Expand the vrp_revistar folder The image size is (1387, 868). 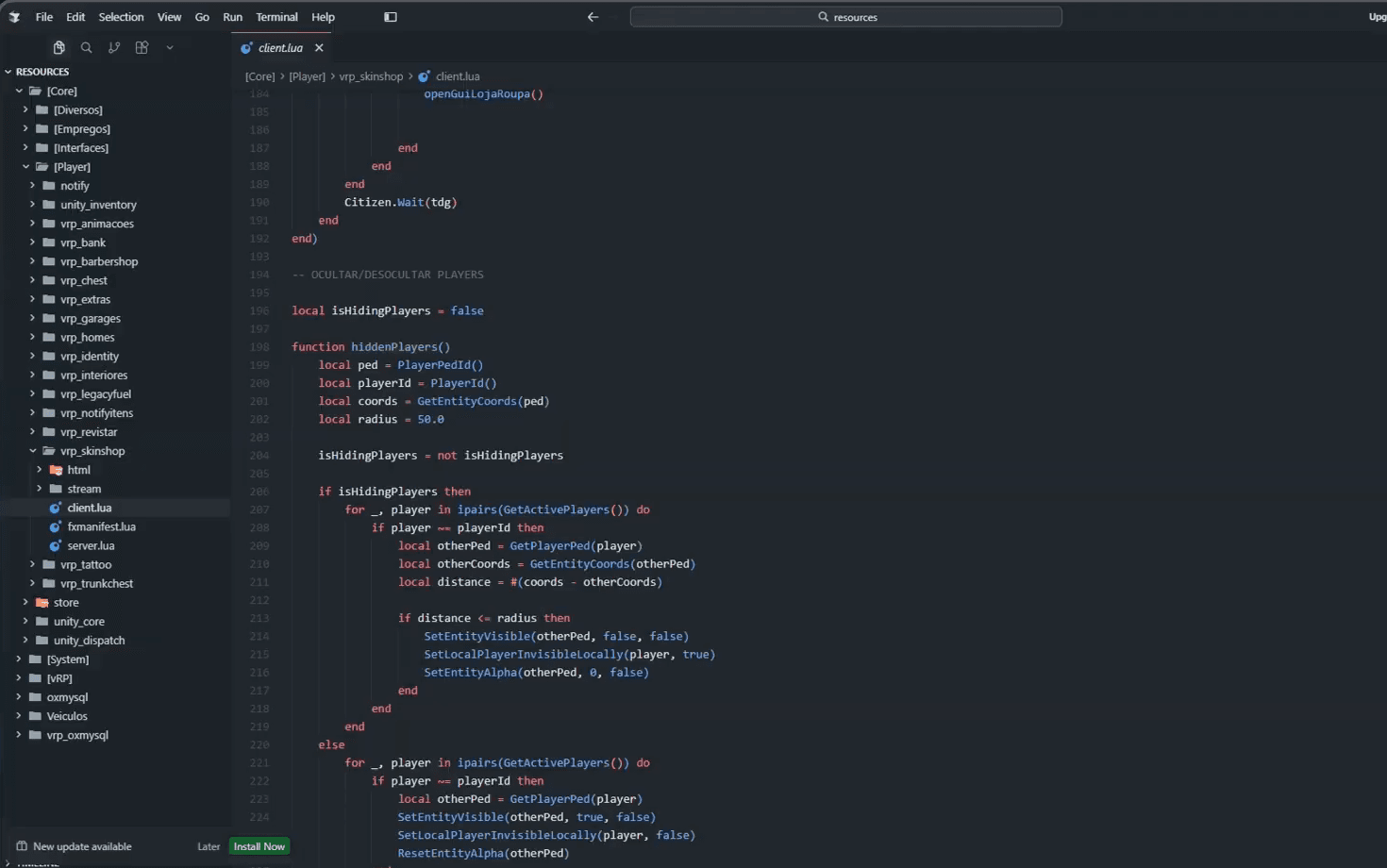115,431
